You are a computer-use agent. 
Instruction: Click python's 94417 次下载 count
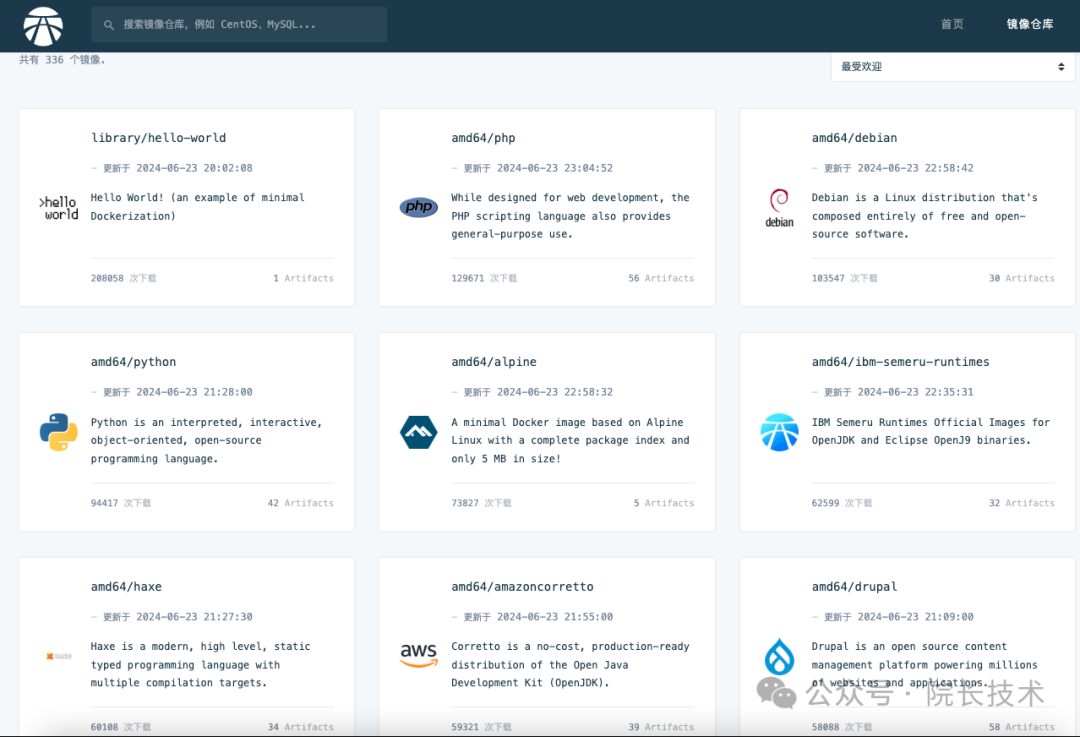click(x=121, y=503)
